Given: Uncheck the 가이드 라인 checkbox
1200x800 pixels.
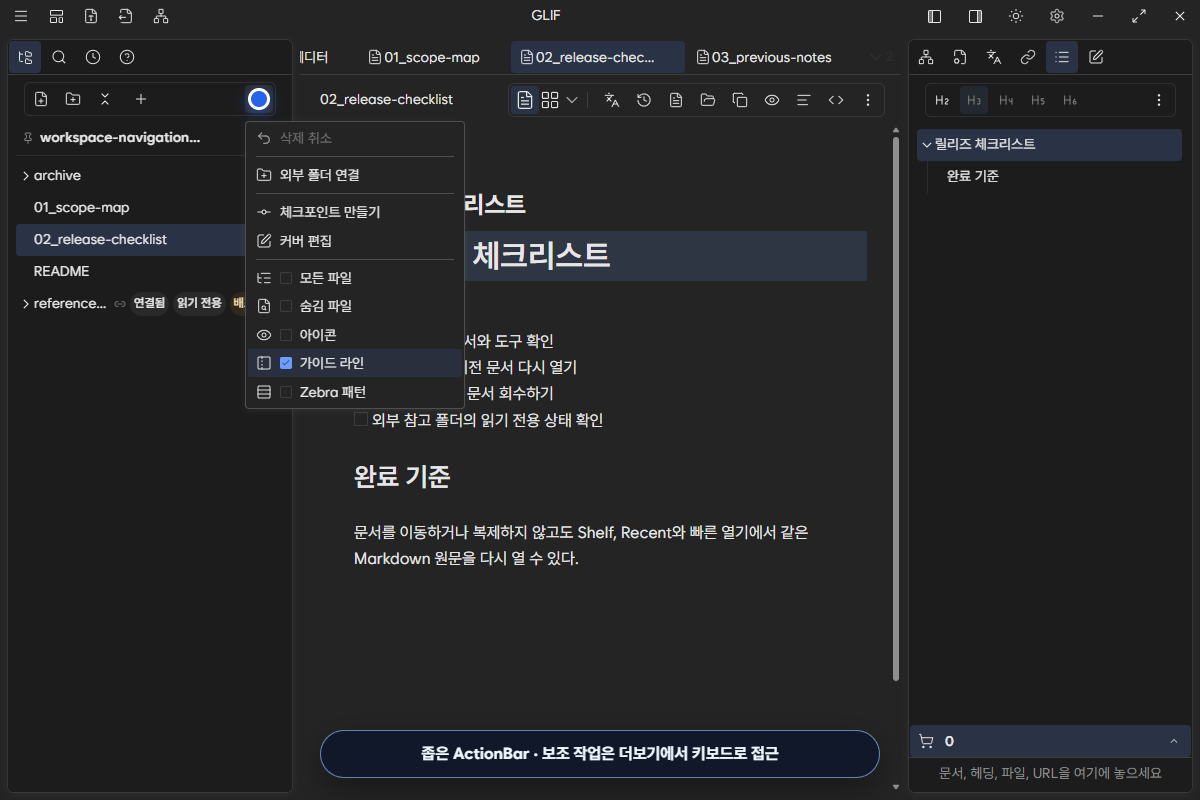Looking at the screenshot, I should coord(286,363).
